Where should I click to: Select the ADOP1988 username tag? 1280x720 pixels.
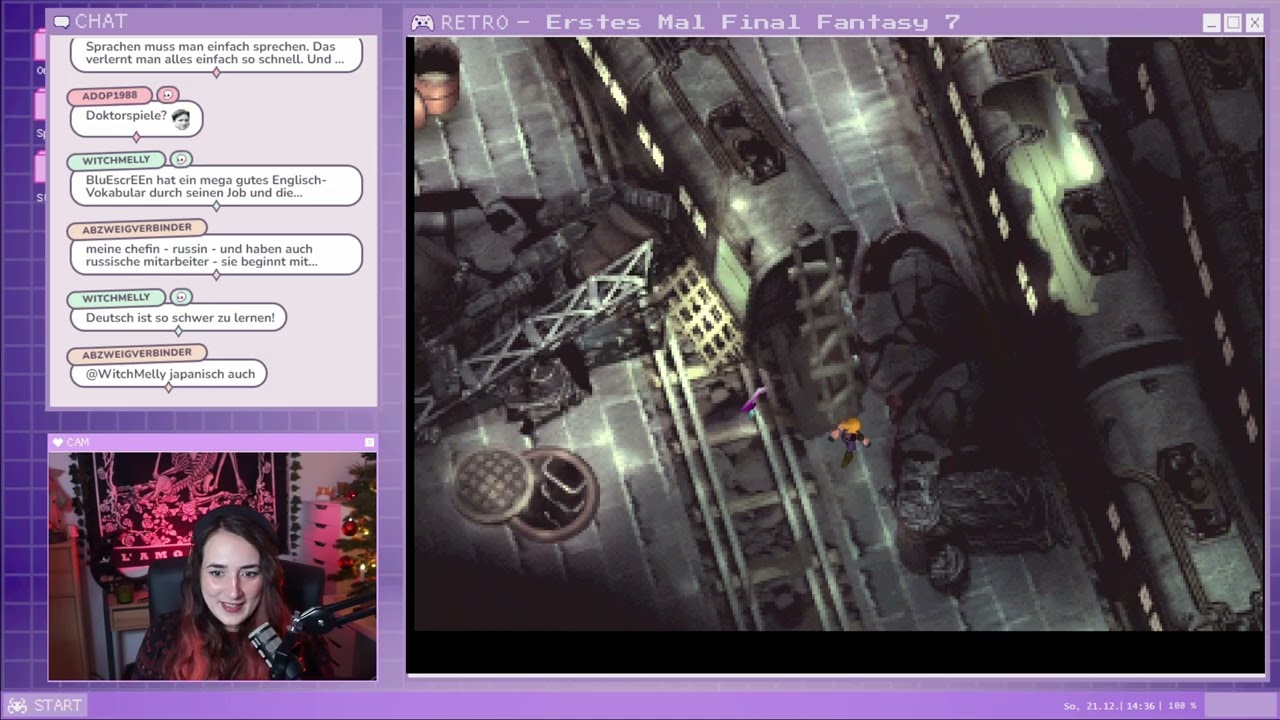pos(110,95)
